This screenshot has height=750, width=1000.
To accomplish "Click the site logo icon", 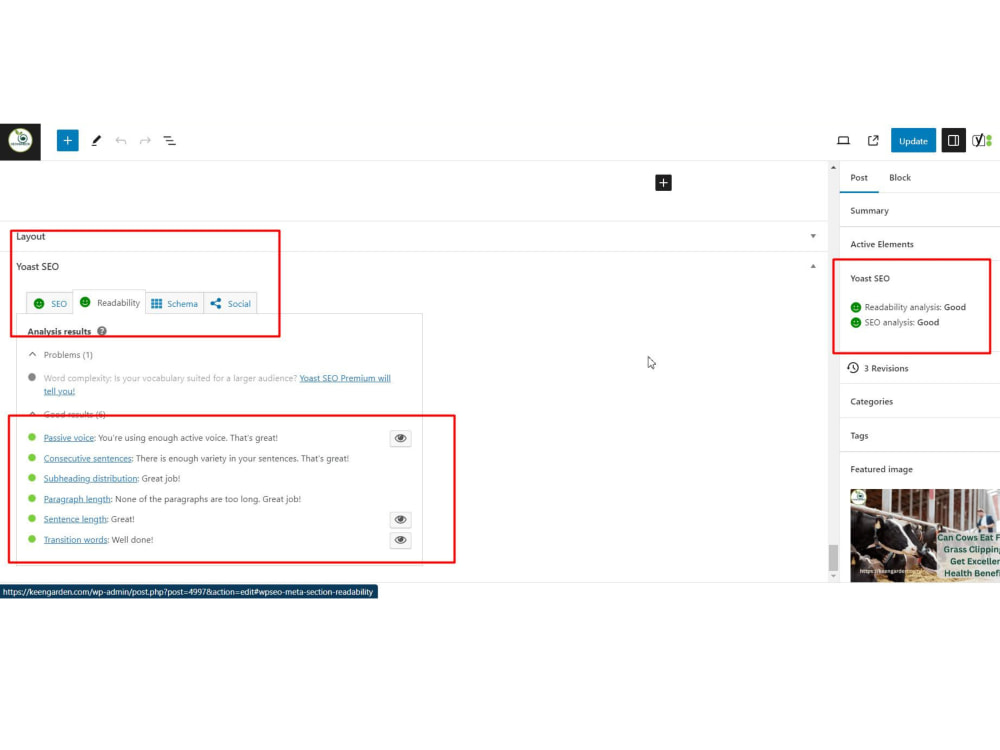I will click(x=20, y=142).
